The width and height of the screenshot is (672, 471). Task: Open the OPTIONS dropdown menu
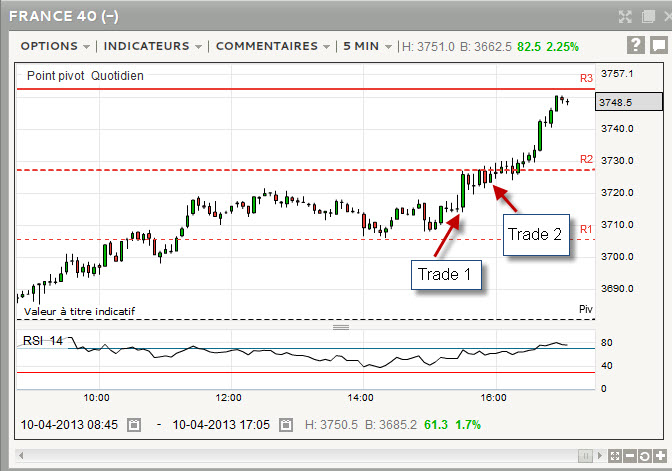click(55, 46)
